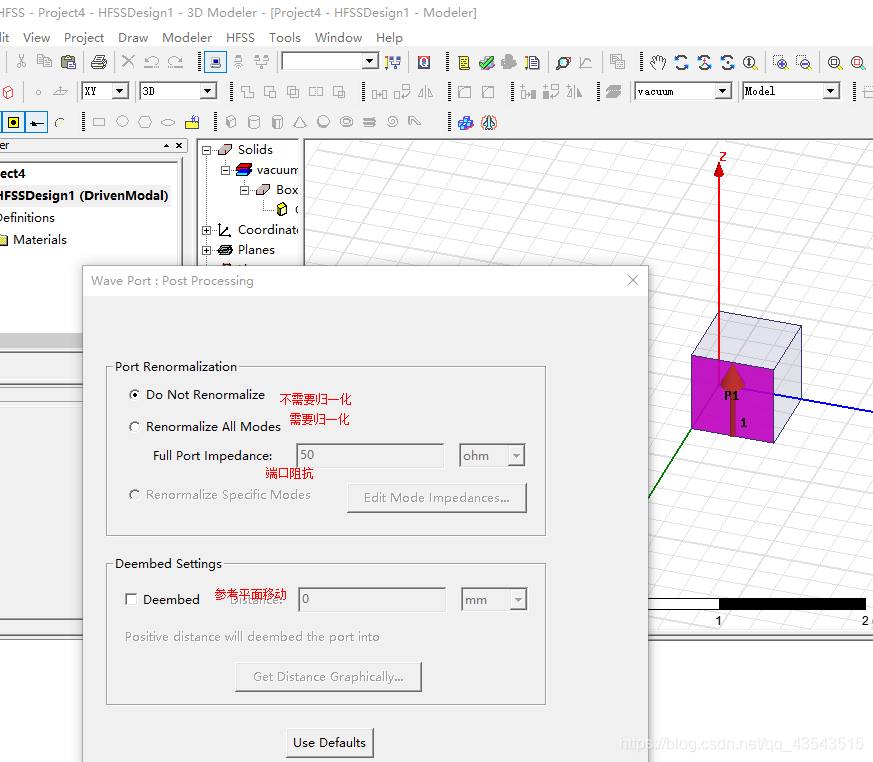Open the Modeler menu
The height and width of the screenshot is (762, 873).
coord(187,37)
